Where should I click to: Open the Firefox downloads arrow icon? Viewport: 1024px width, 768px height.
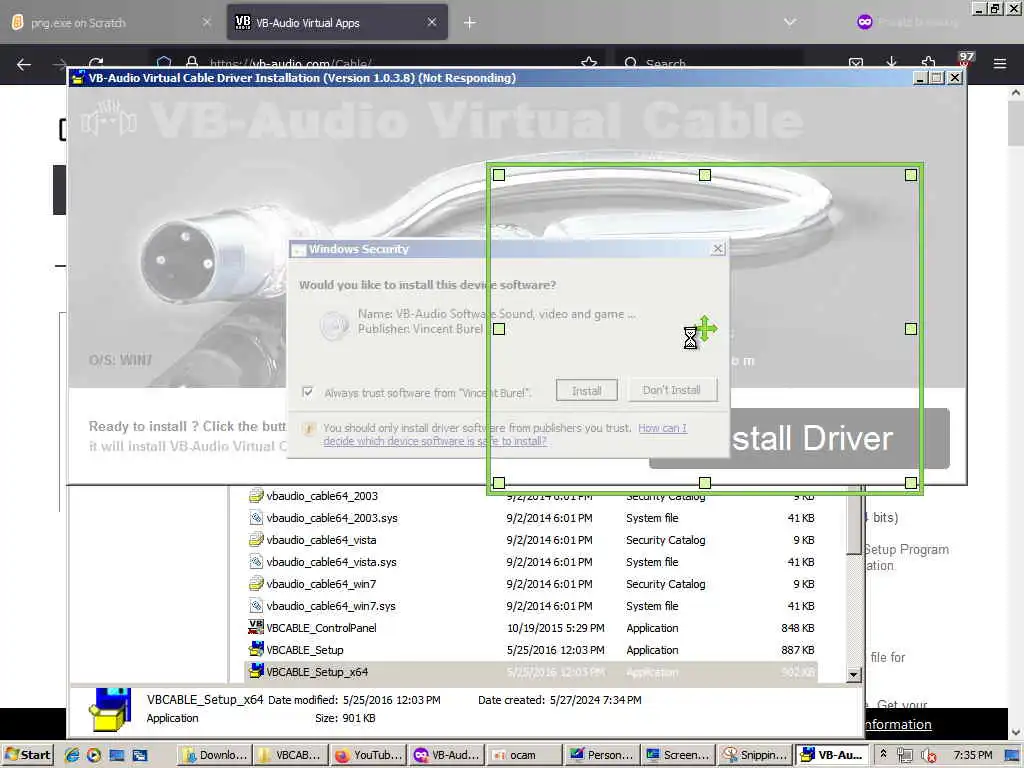coord(891,62)
